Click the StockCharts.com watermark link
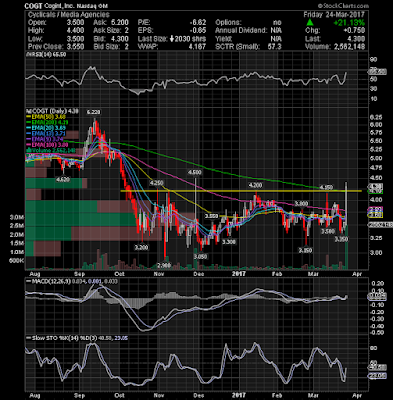 pos(343,6)
